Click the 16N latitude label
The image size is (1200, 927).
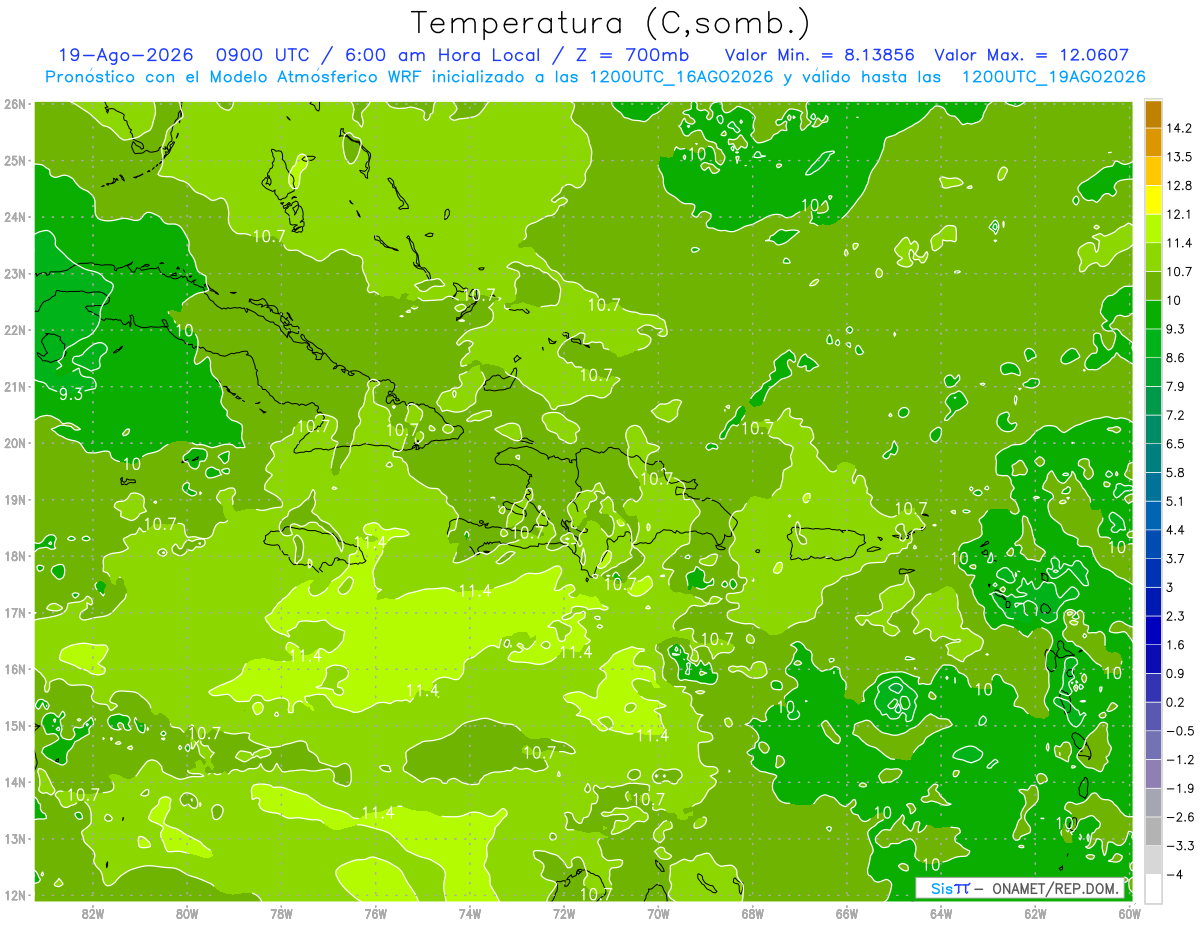pos(15,669)
